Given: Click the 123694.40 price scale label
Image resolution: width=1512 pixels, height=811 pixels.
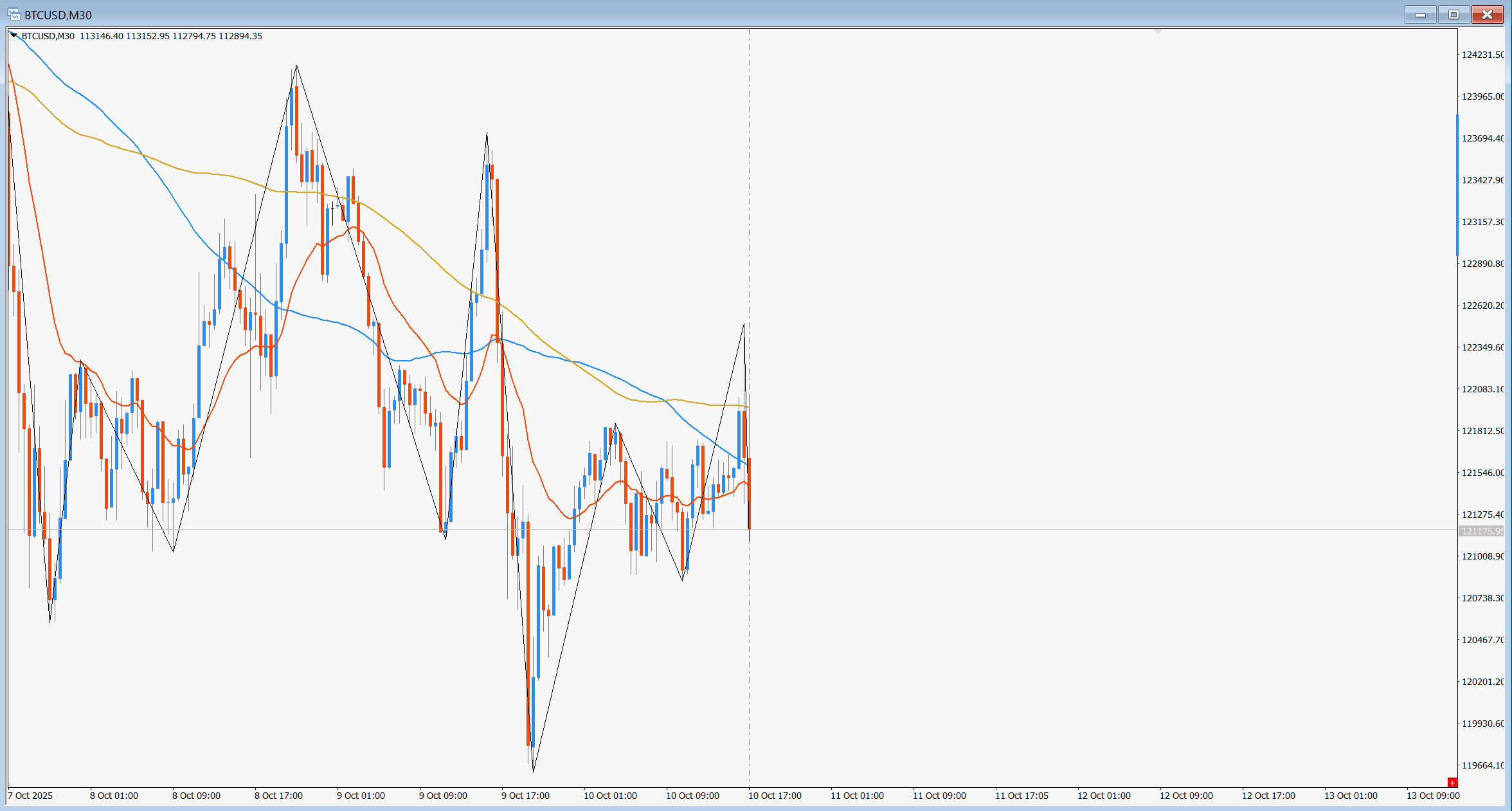Looking at the screenshot, I should [x=1482, y=138].
